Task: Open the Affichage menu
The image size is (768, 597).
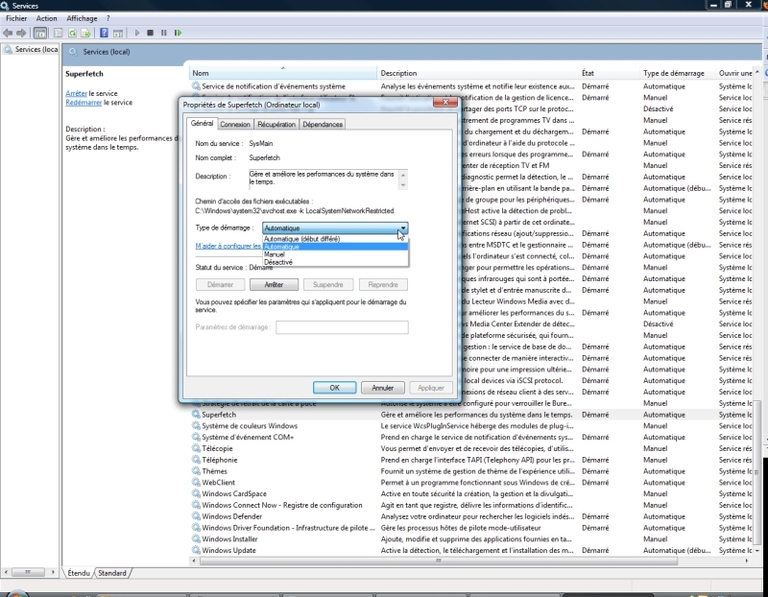Action: point(82,18)
